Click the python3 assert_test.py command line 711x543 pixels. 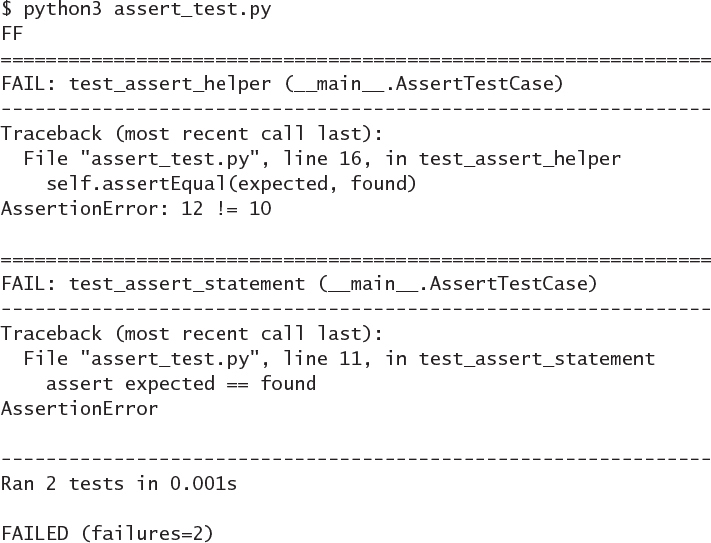148,10
